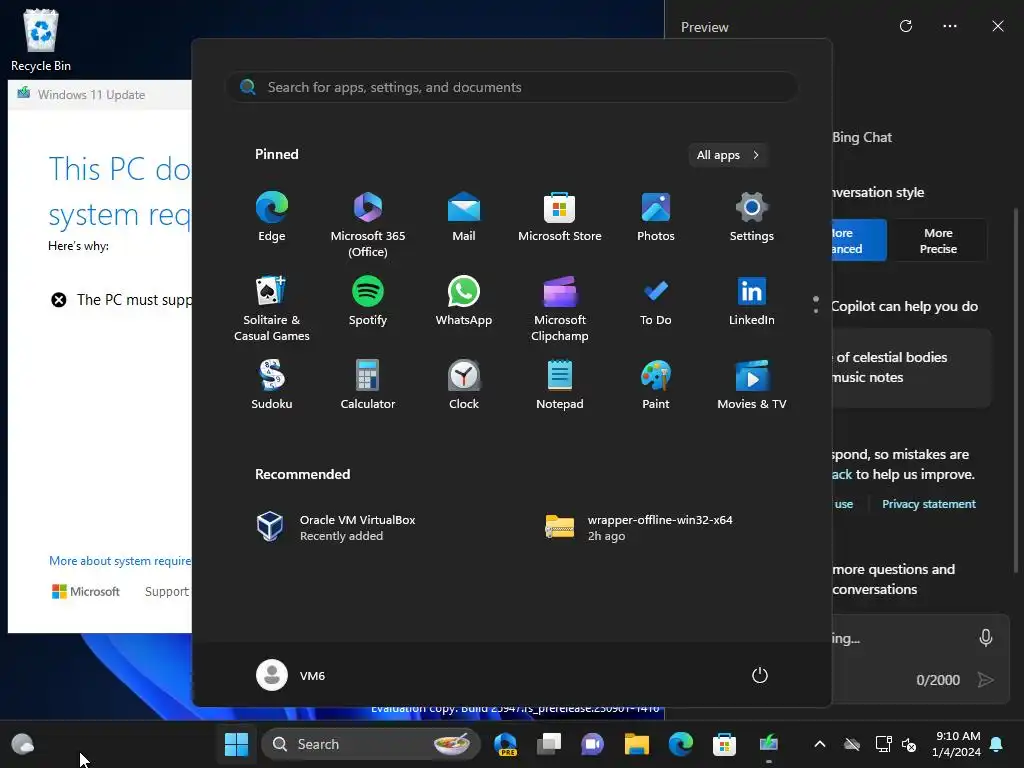Start Solitaire & Casual Games
1024x768 pixels.
(x=272, y=309)
